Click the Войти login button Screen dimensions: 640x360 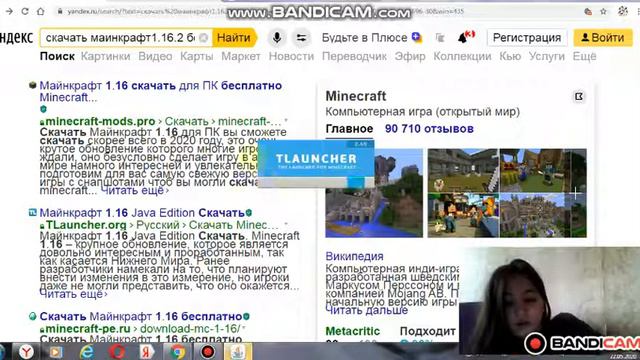click(603, 38)
